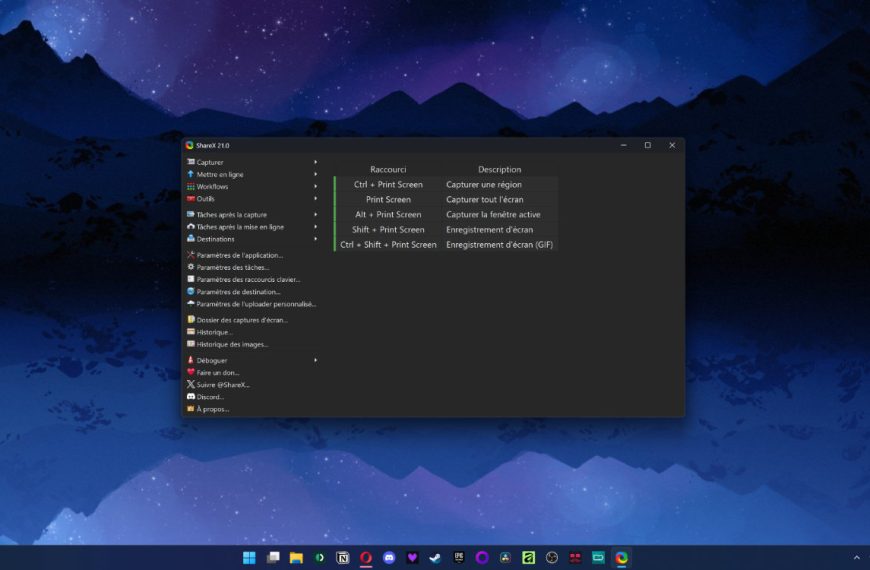Click the À propos crown icon
870x570 pixels.
(191, 409)
